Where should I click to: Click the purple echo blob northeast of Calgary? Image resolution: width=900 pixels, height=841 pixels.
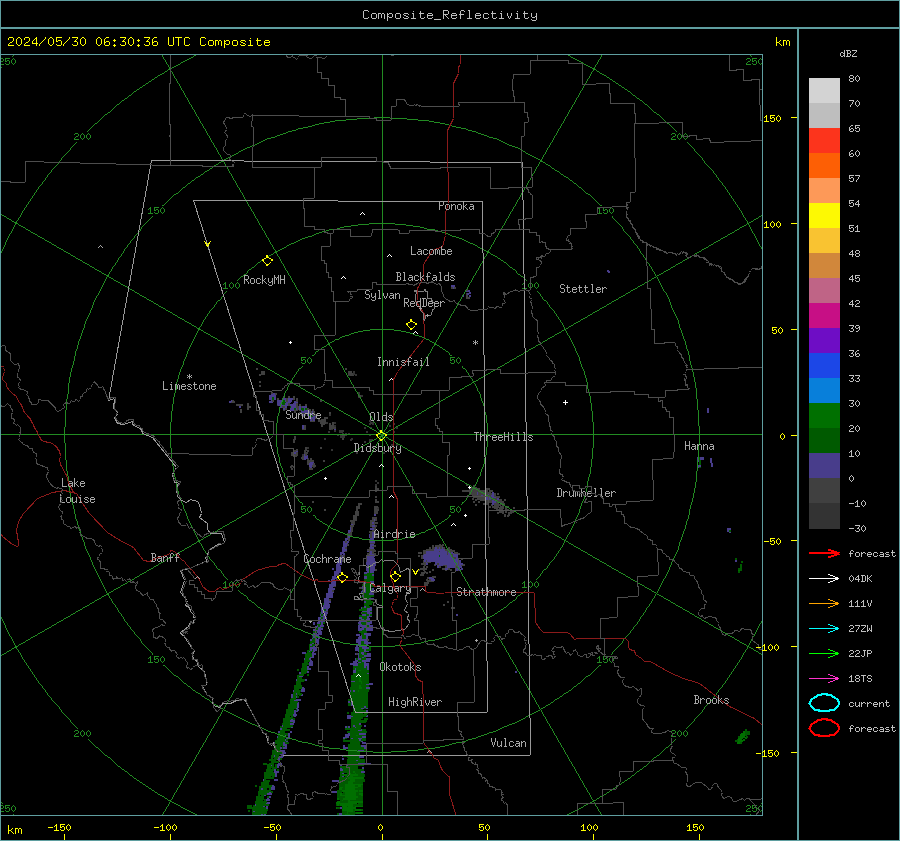click(x=441, y=558)
